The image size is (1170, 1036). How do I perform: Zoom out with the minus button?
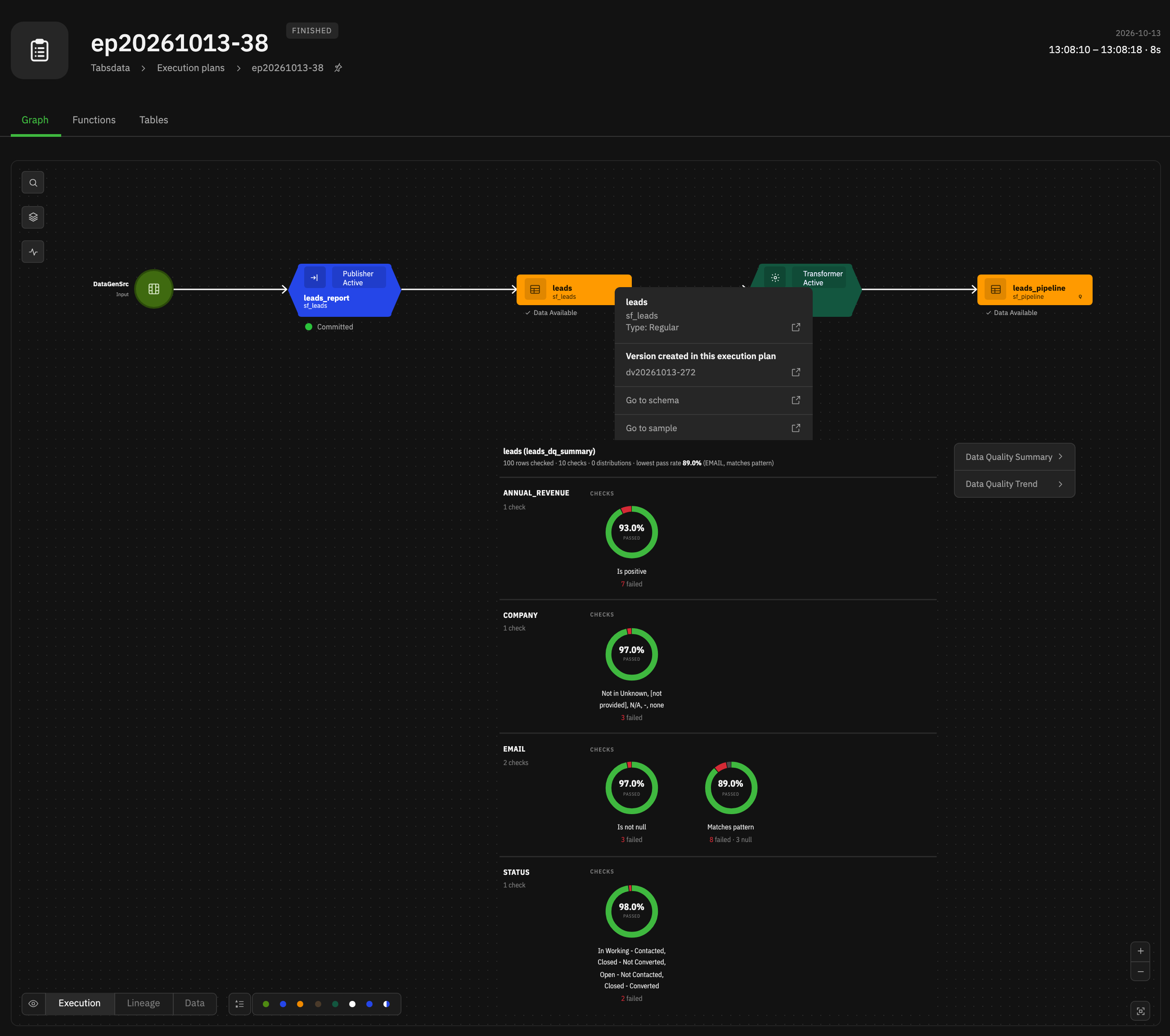click(1140, 971)
